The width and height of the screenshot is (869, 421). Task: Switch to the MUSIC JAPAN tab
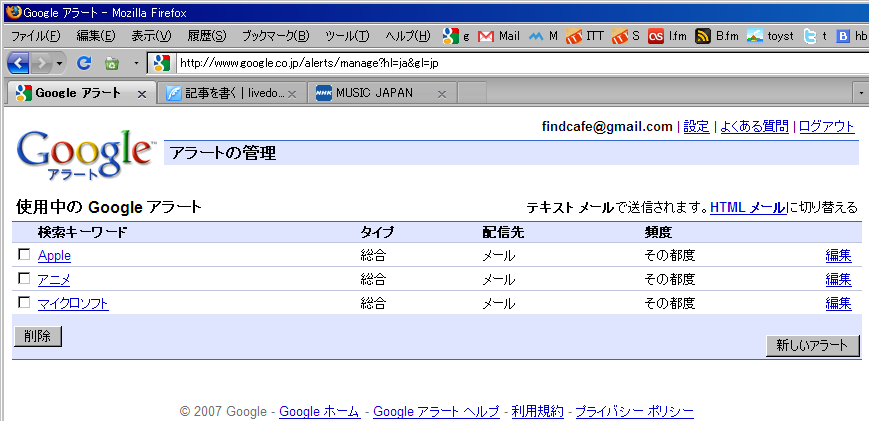[382, 94]
